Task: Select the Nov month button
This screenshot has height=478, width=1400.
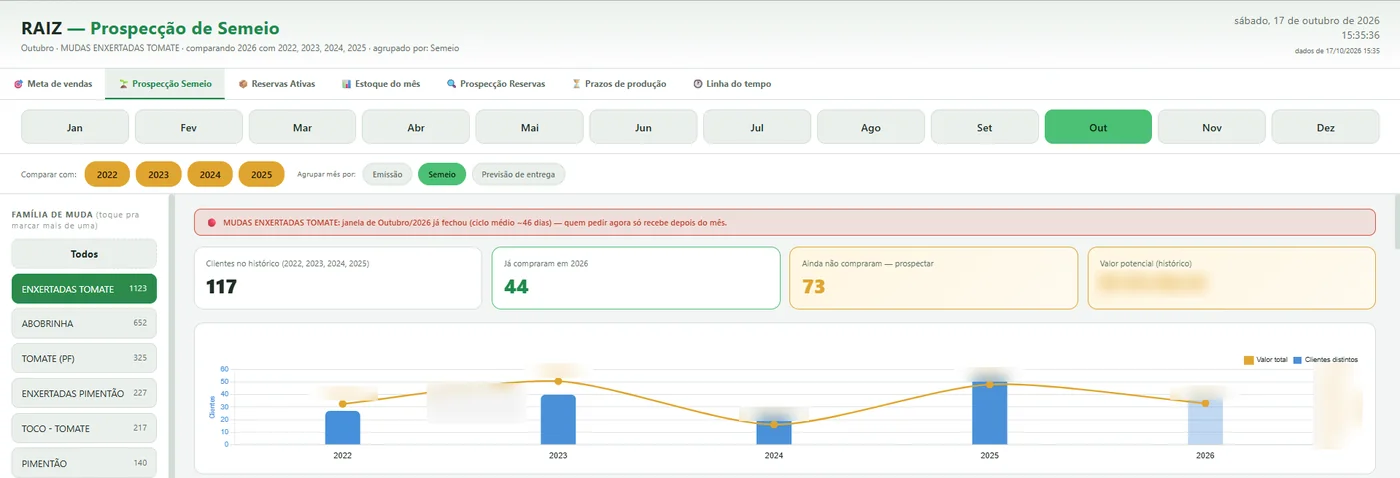Action: (1212, 127)
